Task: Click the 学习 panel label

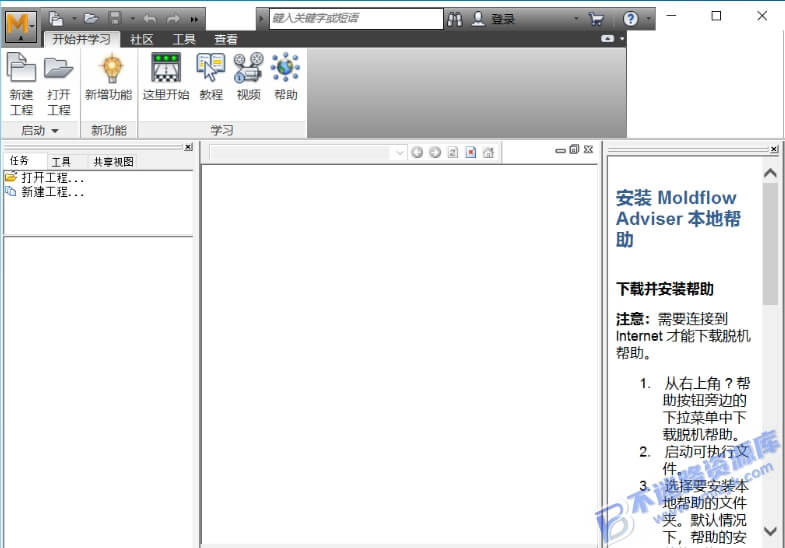Action: click(222, 131)
